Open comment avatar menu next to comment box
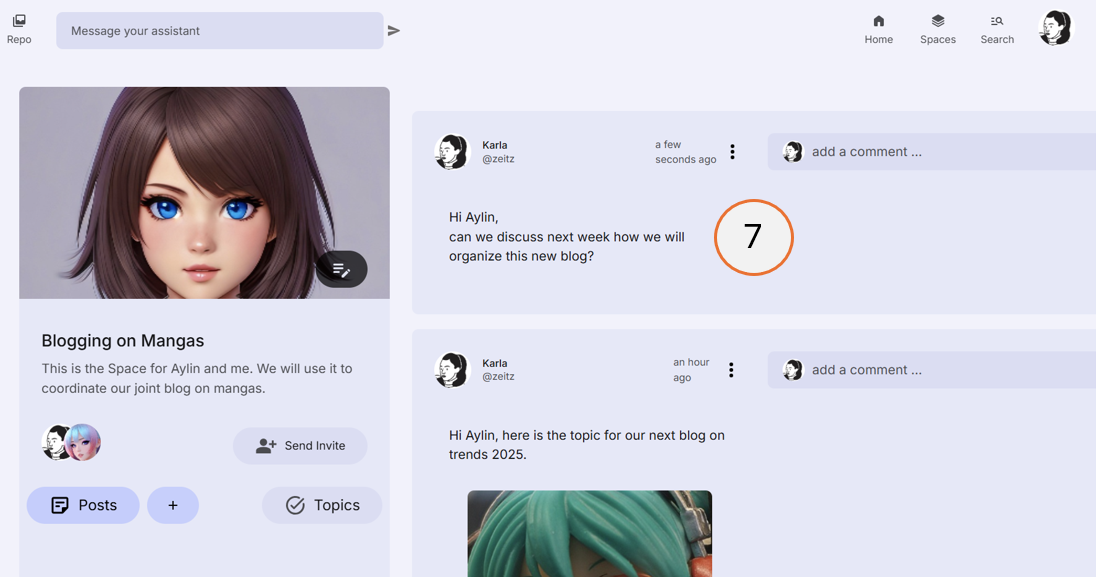Screen dimensions: 1096x577 (793, 151)
